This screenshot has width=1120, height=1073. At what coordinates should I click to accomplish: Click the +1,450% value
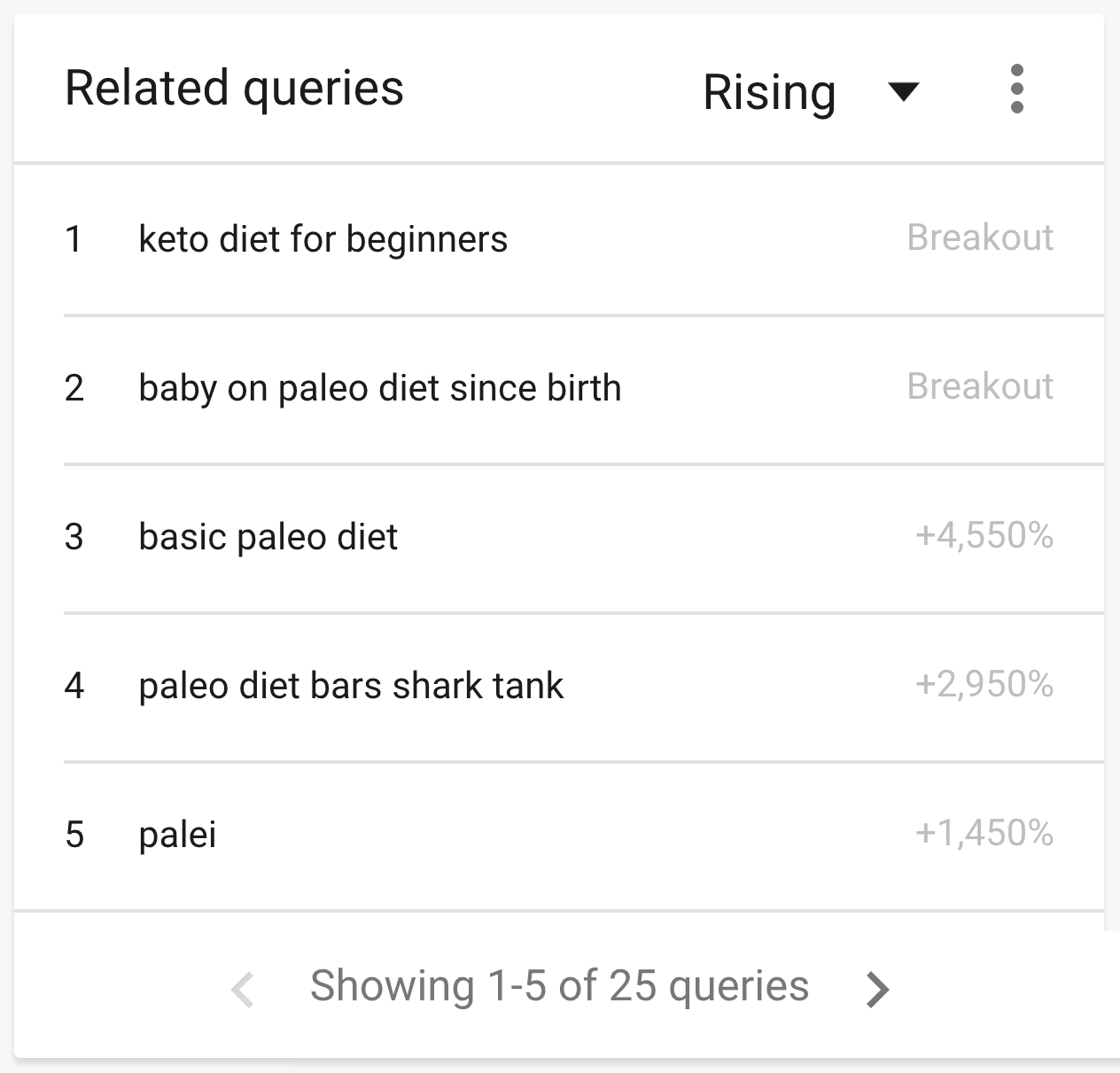tap(984, 833)
